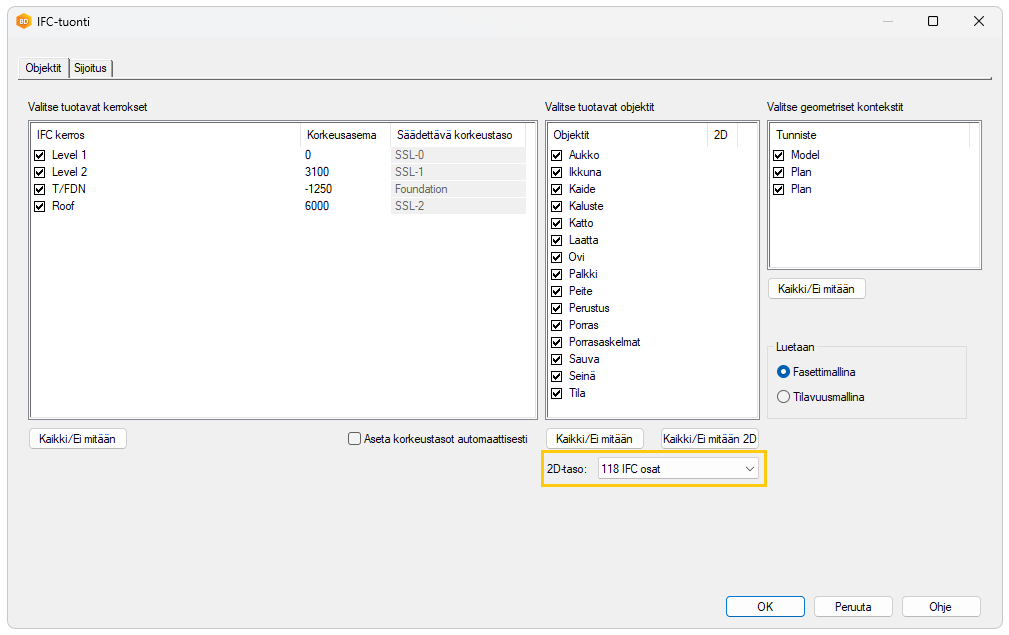The width and height of the screenshot is (1009, 635).
Task: Click the IFC-tuonti application icon
Action: tap(24, 22)
